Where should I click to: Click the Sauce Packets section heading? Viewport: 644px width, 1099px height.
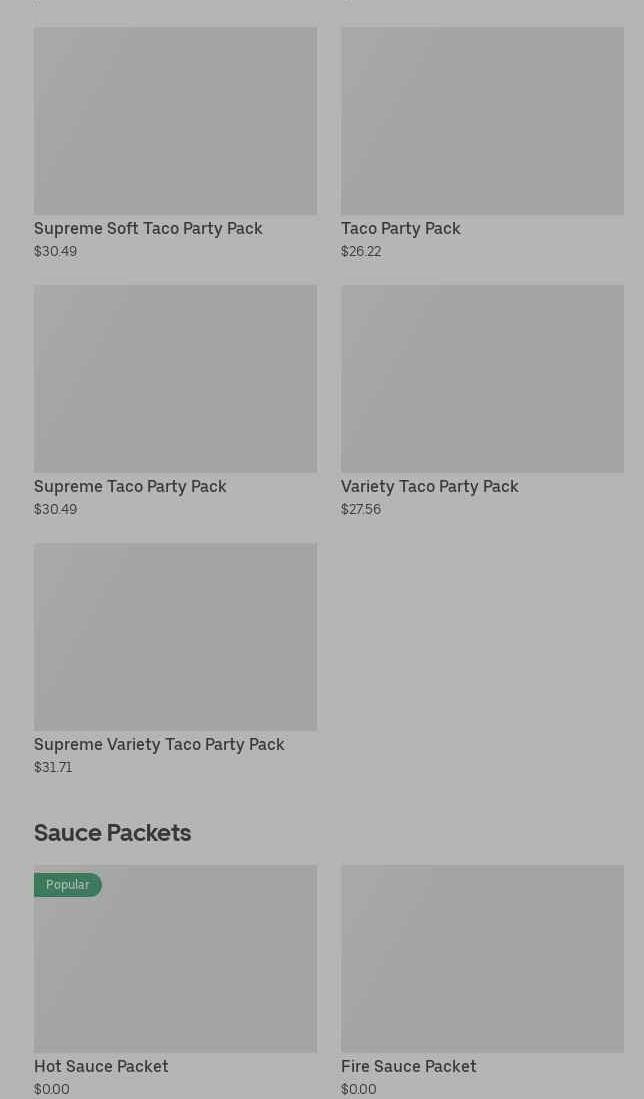click(x=112, y=833)
